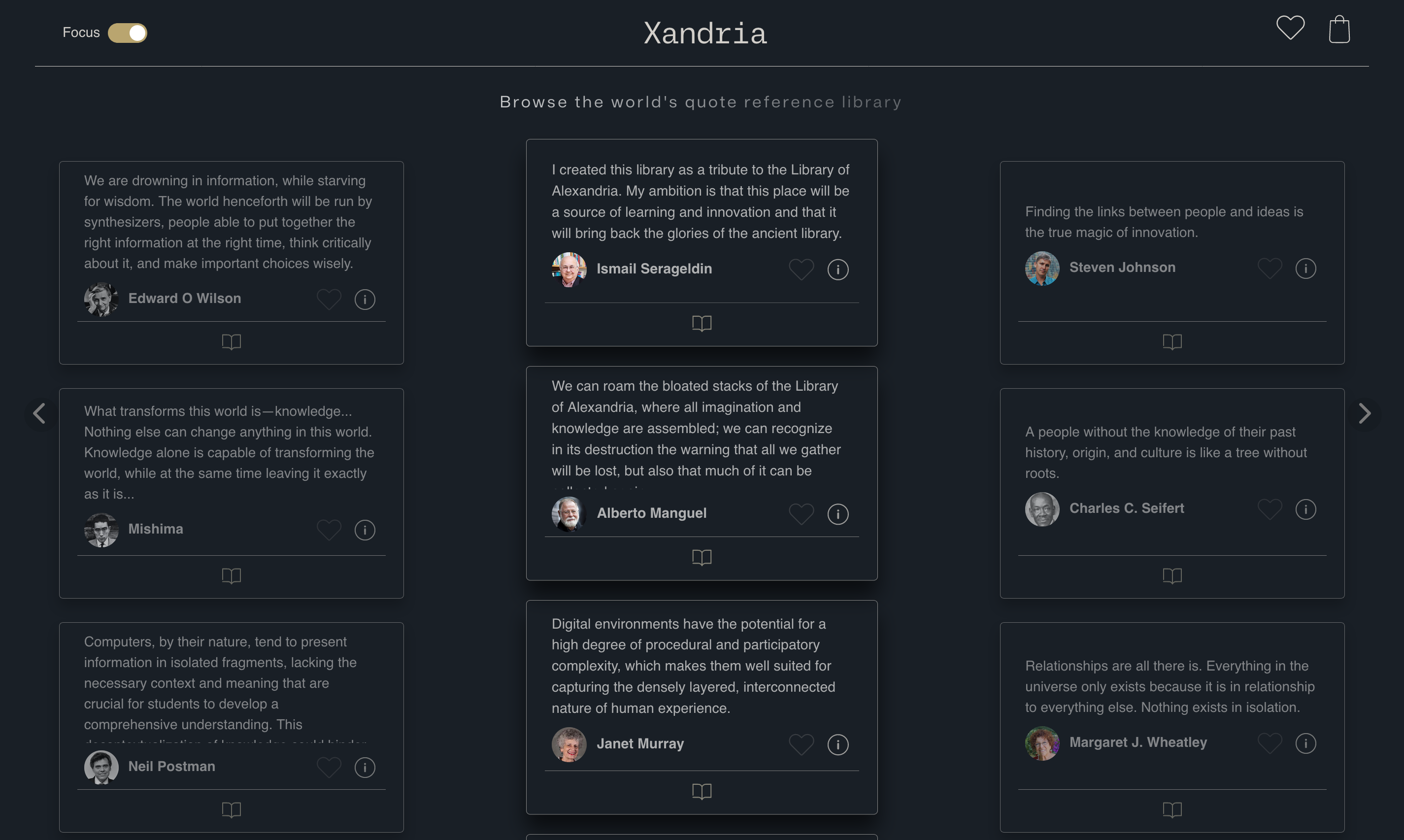Open the book source under Margaret J. Wheatley's quote
The height and width of the screenshot is (840, 1404).
click(1172, 809)
